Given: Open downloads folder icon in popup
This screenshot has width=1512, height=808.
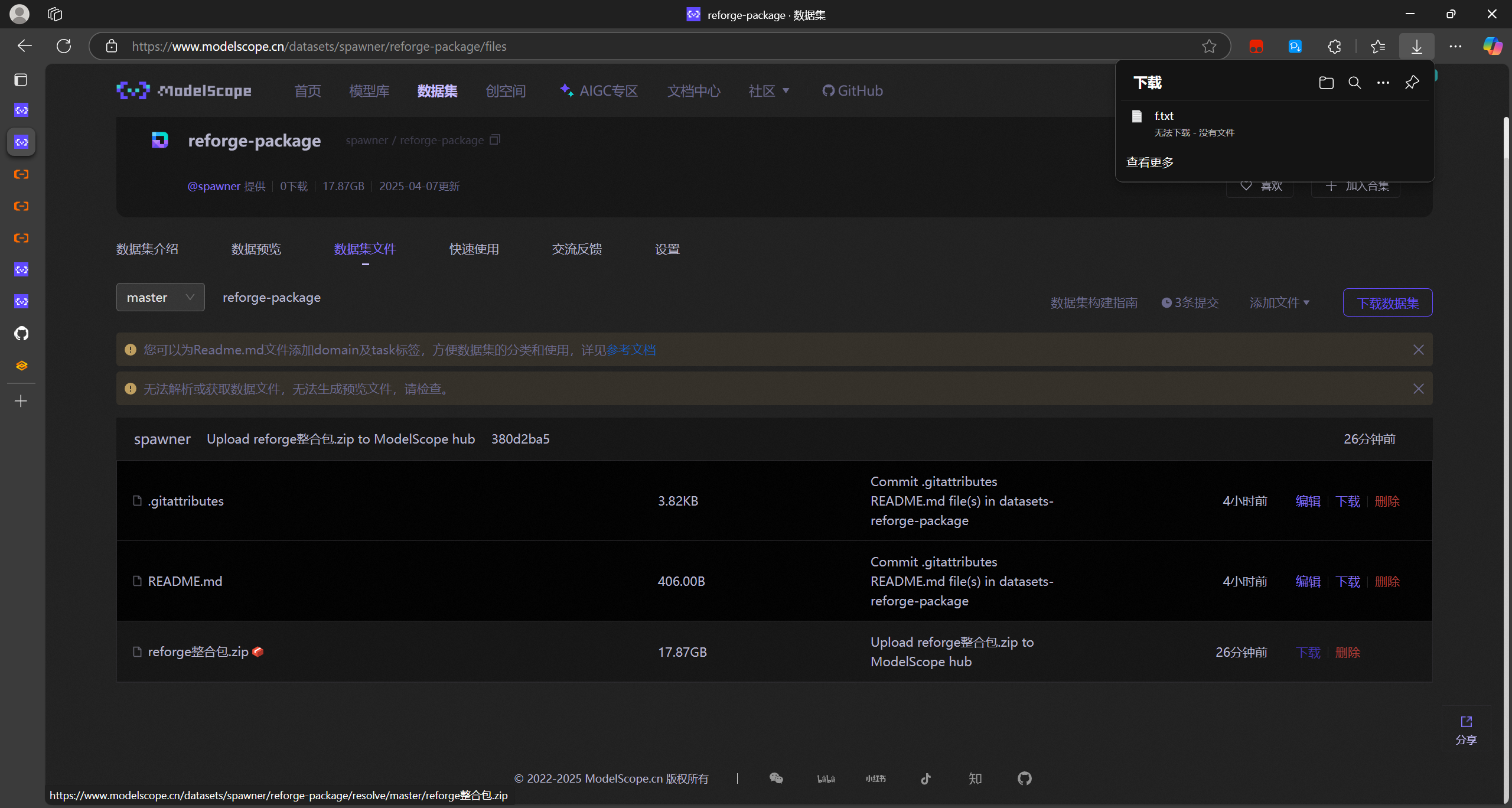Looking at the screenshot, I should coord(1326,83).
